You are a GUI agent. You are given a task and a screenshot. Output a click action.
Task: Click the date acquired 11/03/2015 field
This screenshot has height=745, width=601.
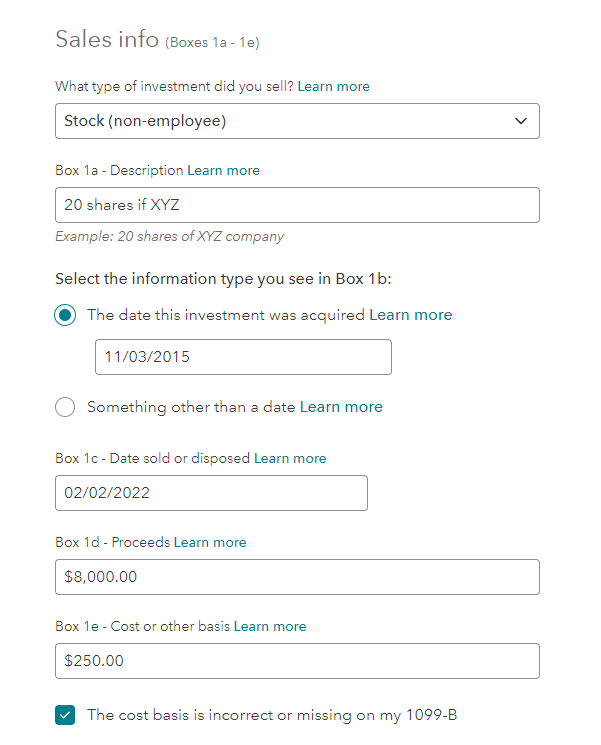pyautogui.click(x=243, y=357)
